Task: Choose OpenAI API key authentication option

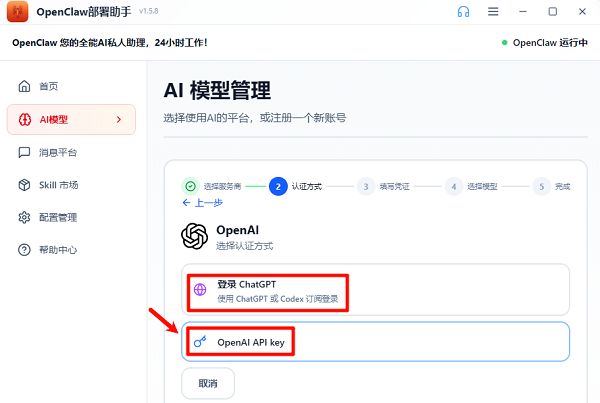Action: (375, 342)
